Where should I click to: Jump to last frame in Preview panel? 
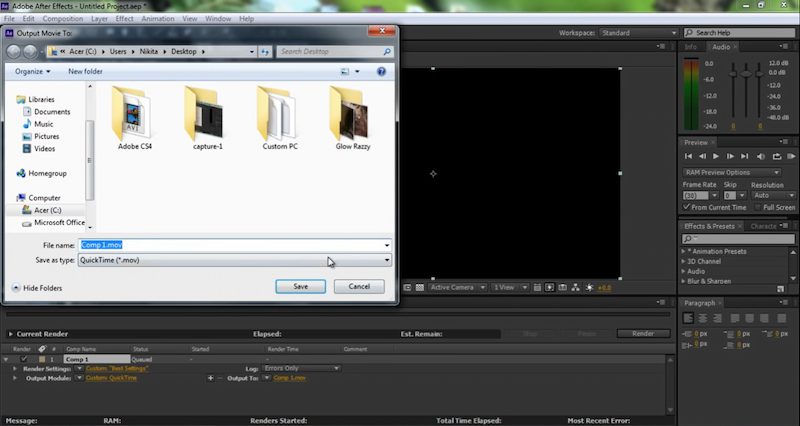pyautogui.click(x=744, y=157)
